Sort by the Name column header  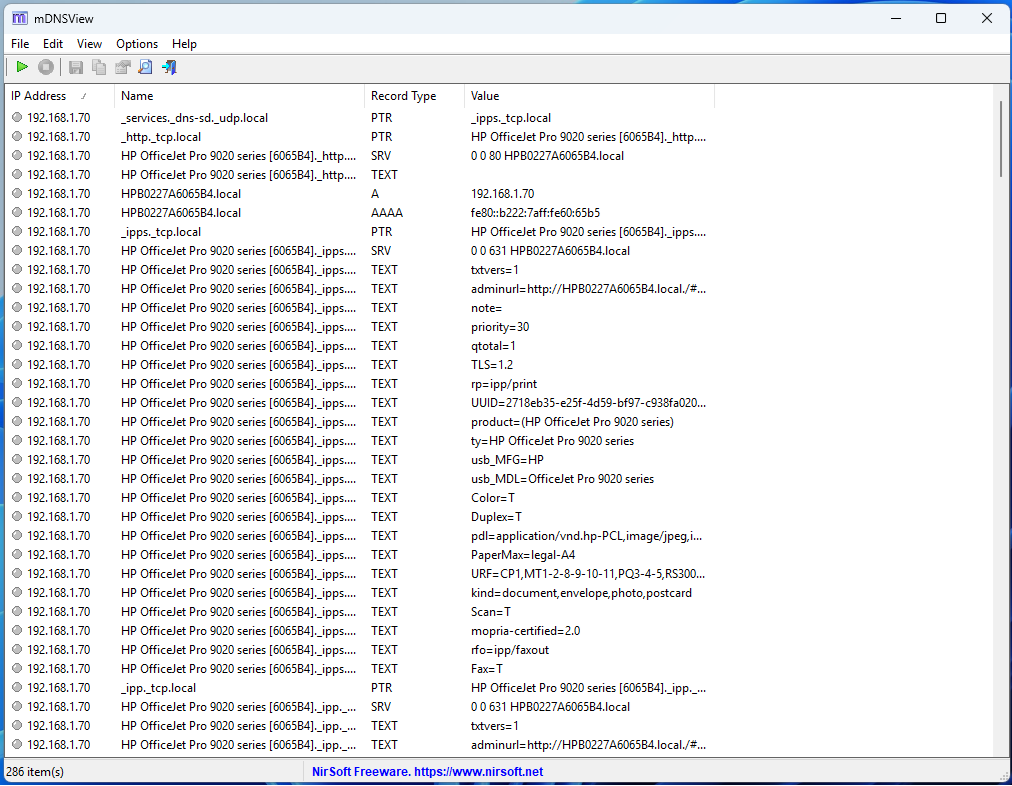coord(239,96)
